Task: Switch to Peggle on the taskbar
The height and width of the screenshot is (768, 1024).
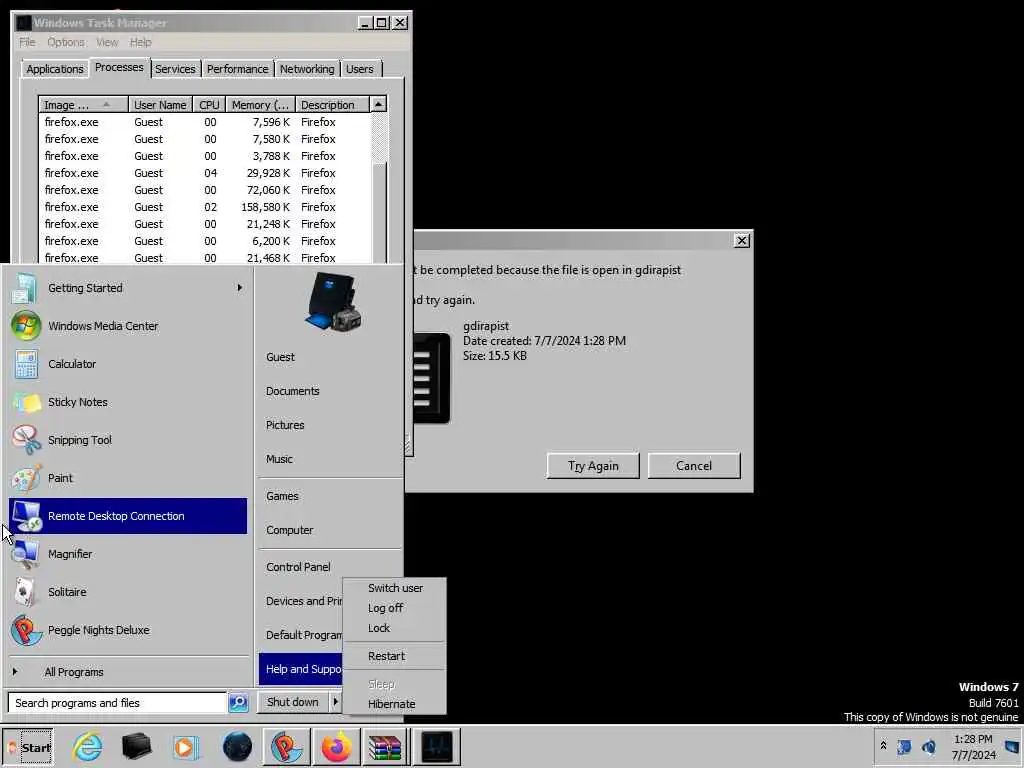Action: pos(287,746)
